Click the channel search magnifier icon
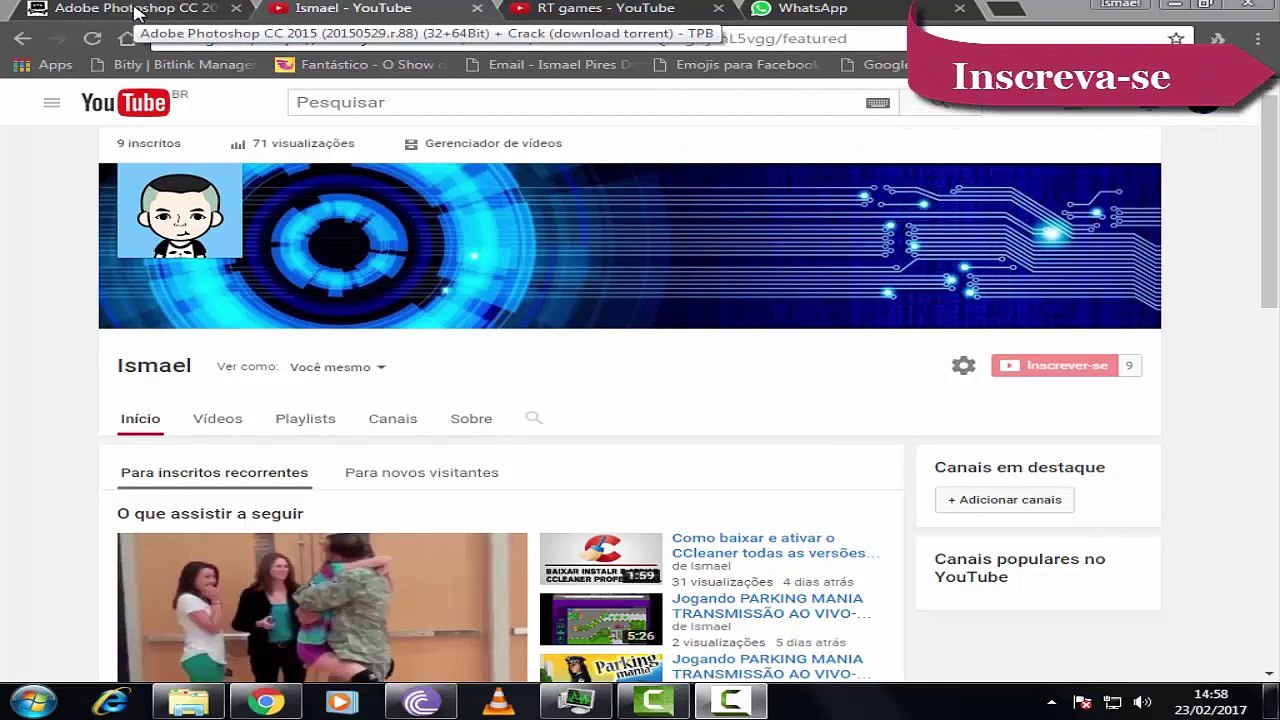Viewport: 1280px width, 720px height. 534,418
